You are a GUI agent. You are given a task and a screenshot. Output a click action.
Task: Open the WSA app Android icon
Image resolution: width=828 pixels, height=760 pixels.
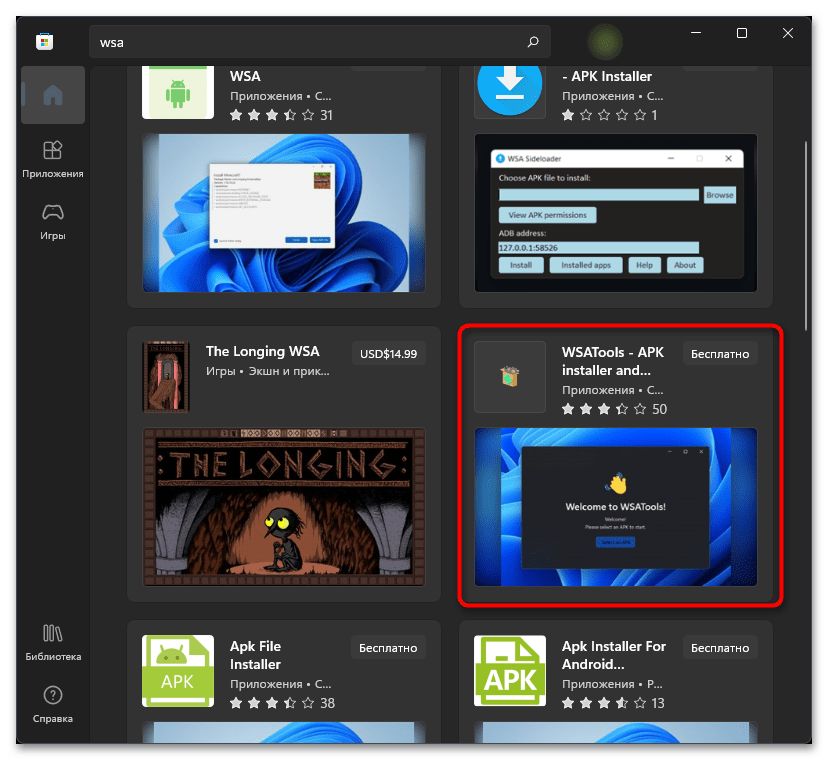178,92
